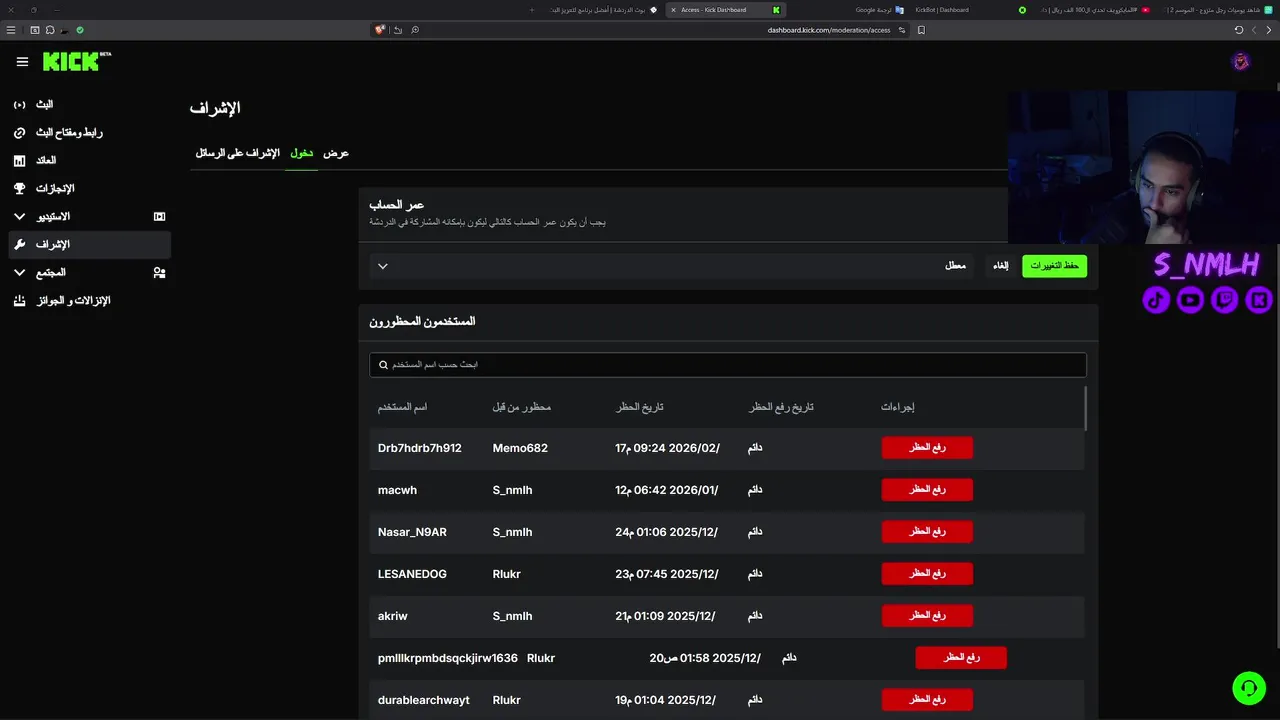
Task: Click the TikTok icon in stream overlay
Action: click(1156, 299)
